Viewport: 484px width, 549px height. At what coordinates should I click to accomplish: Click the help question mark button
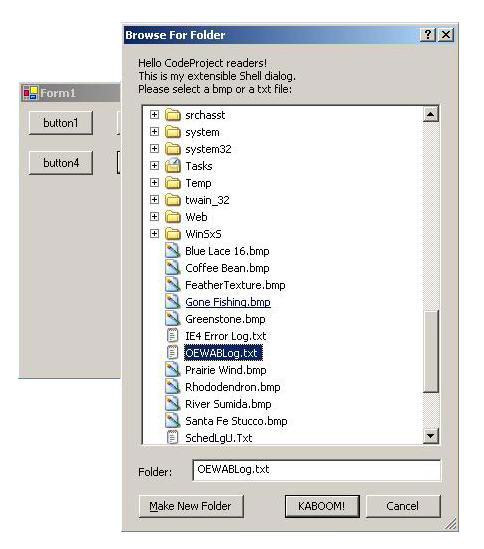(428, 35)
